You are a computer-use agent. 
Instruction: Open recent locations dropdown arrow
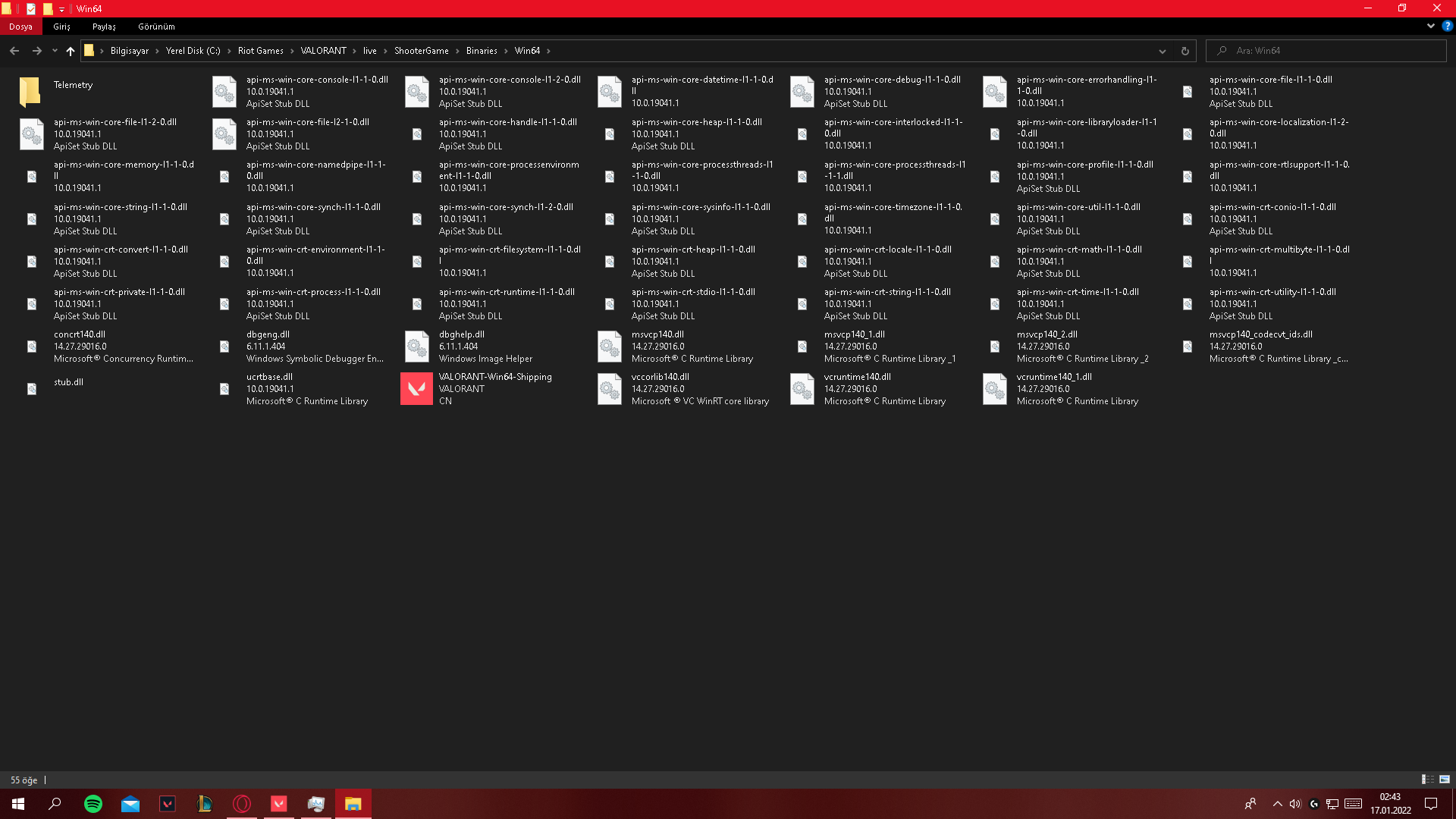(55, 51)
